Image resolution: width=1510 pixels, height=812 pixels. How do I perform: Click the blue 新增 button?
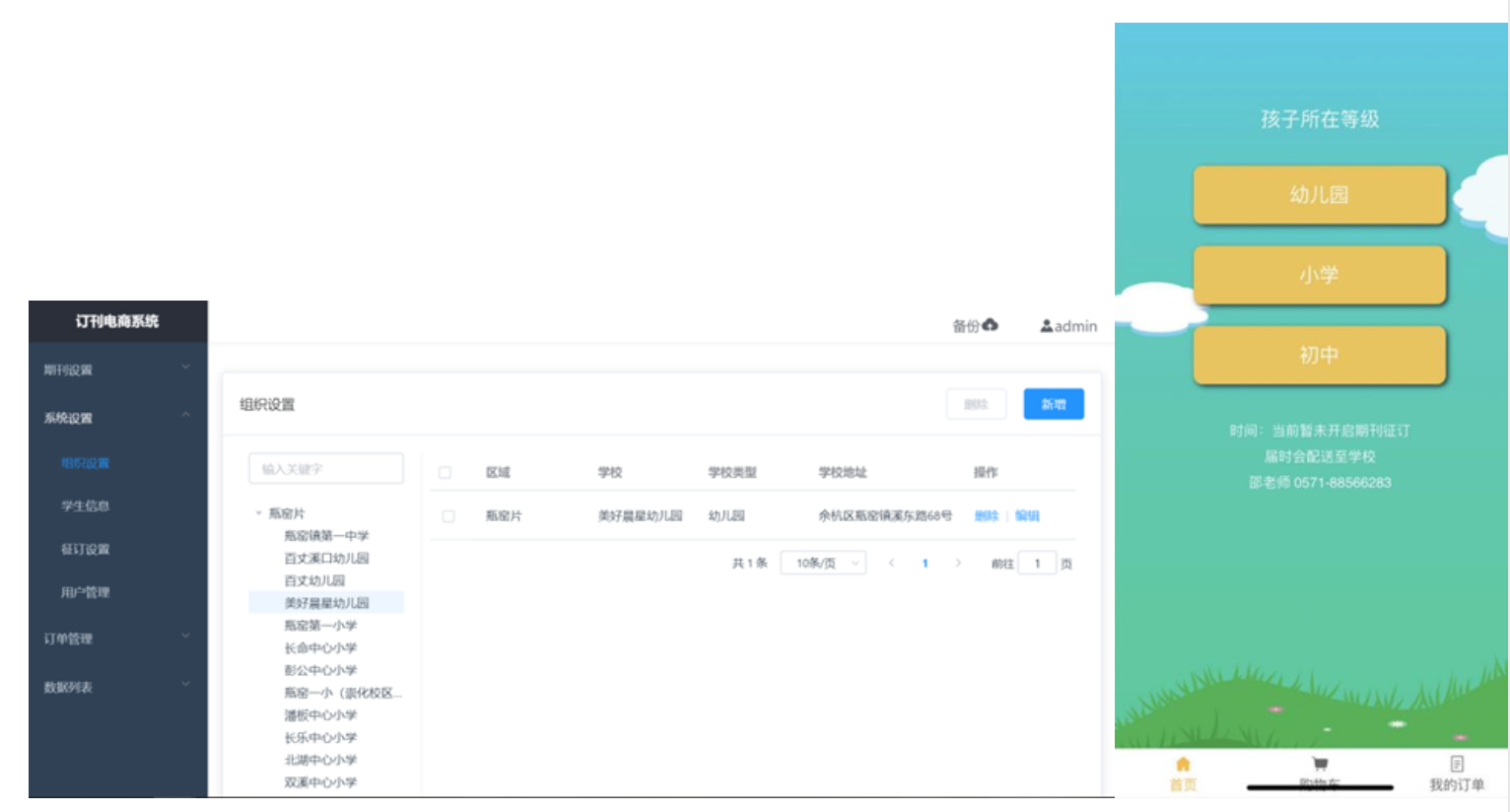(x=1053, y=404)
